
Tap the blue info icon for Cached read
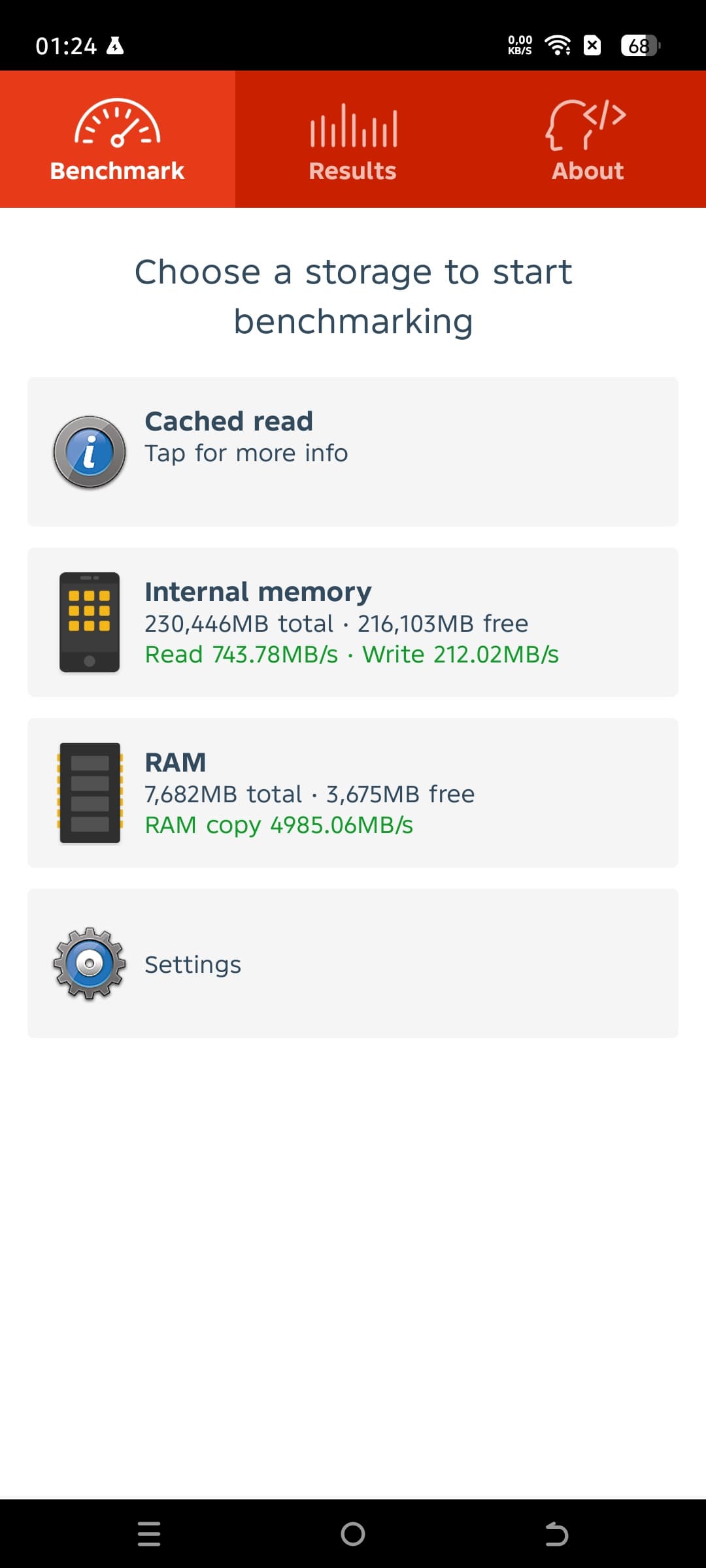(90, 452)
